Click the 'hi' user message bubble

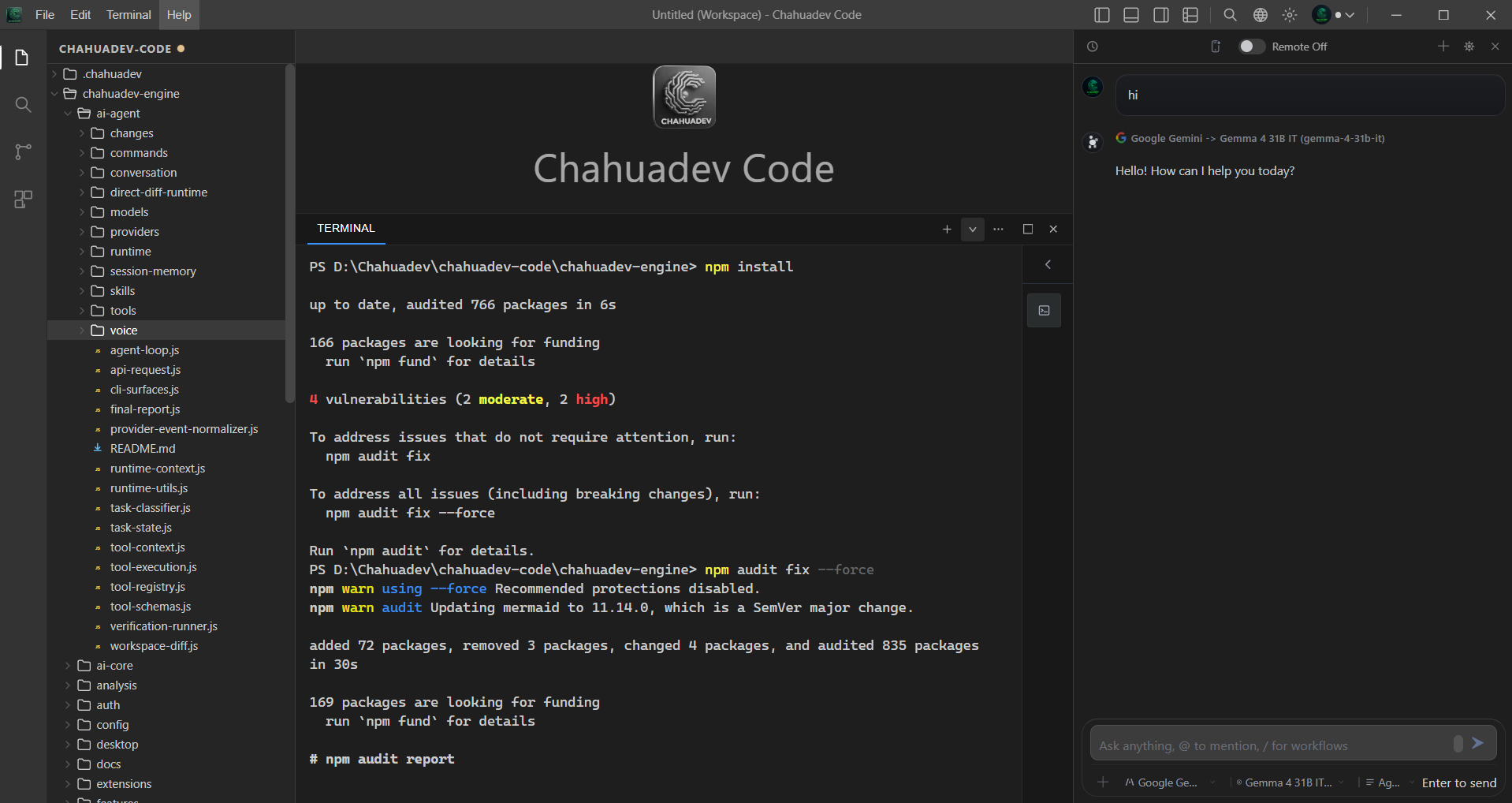click(1309, 95)
